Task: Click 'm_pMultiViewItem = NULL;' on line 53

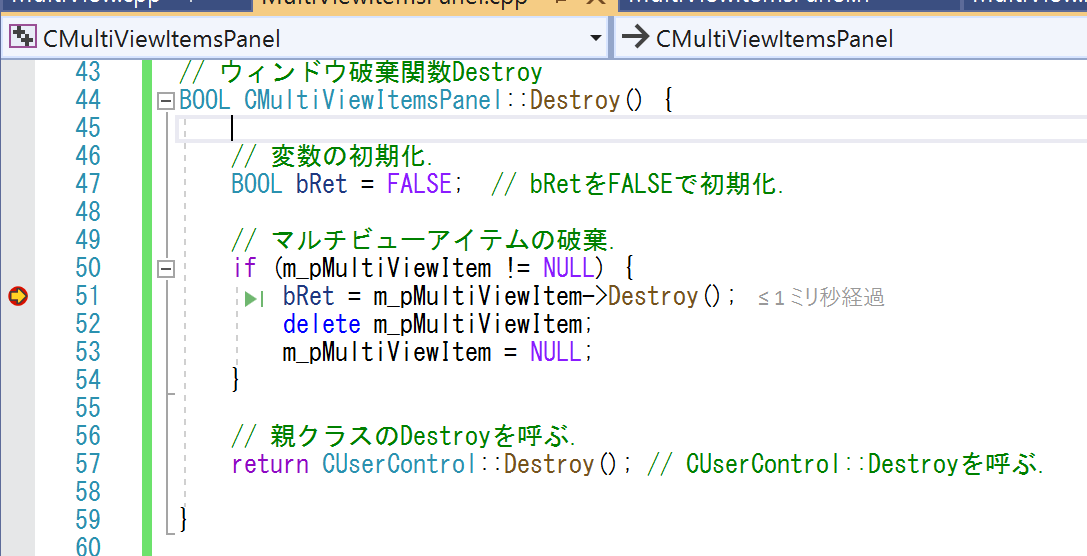Action: tap(439, 352)
